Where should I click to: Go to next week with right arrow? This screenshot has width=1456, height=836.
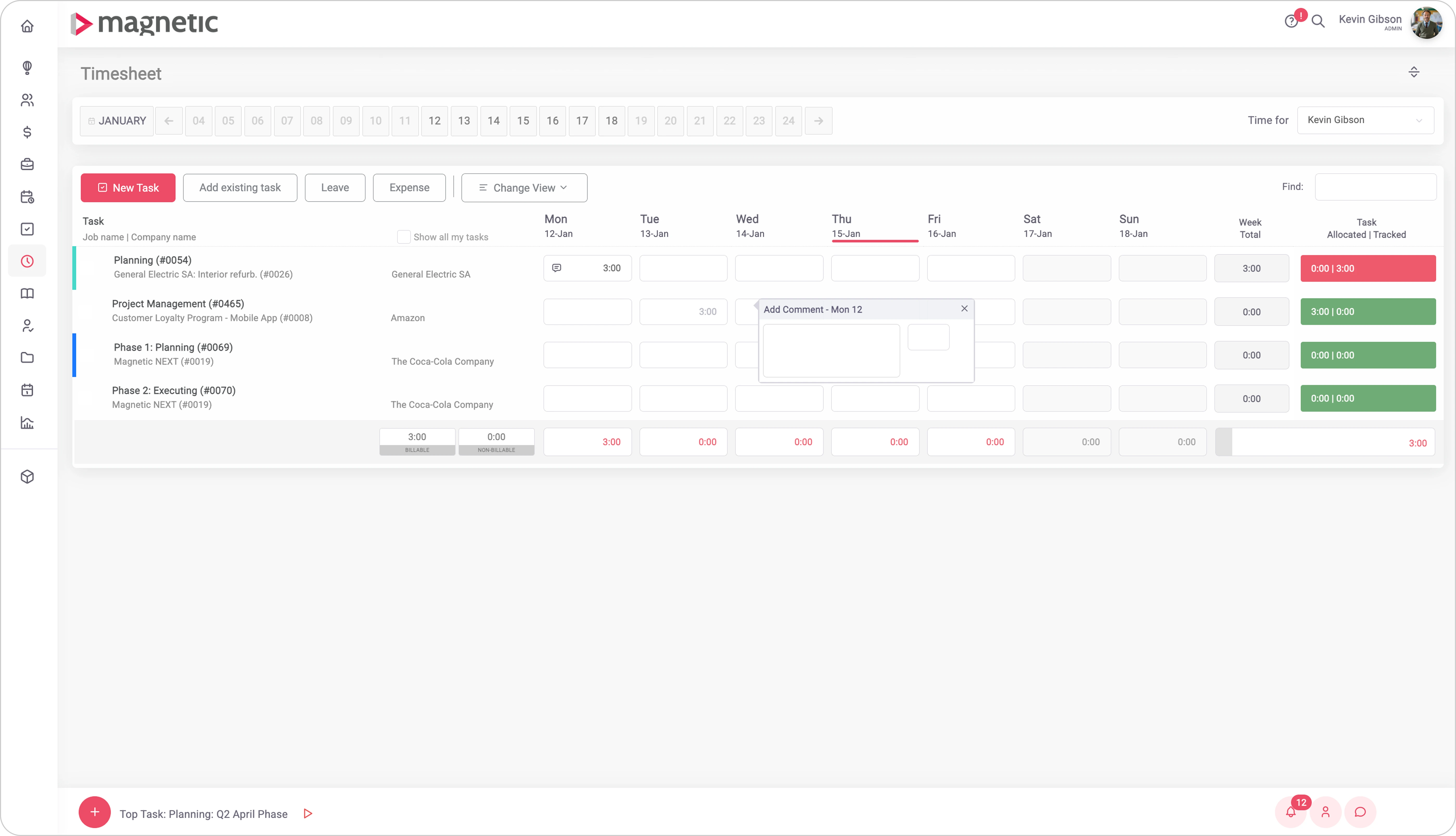click(x=818, y=121)
